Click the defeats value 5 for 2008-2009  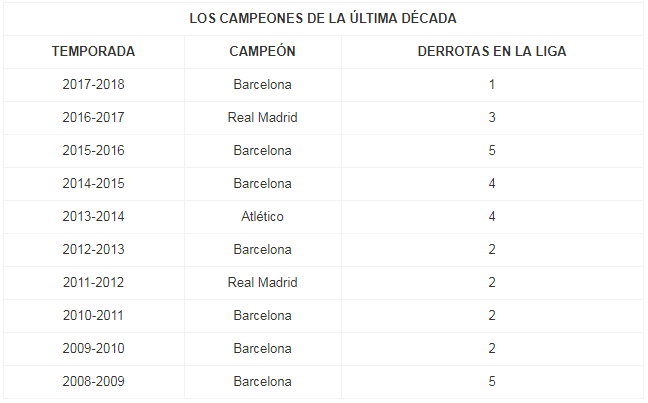492,381
